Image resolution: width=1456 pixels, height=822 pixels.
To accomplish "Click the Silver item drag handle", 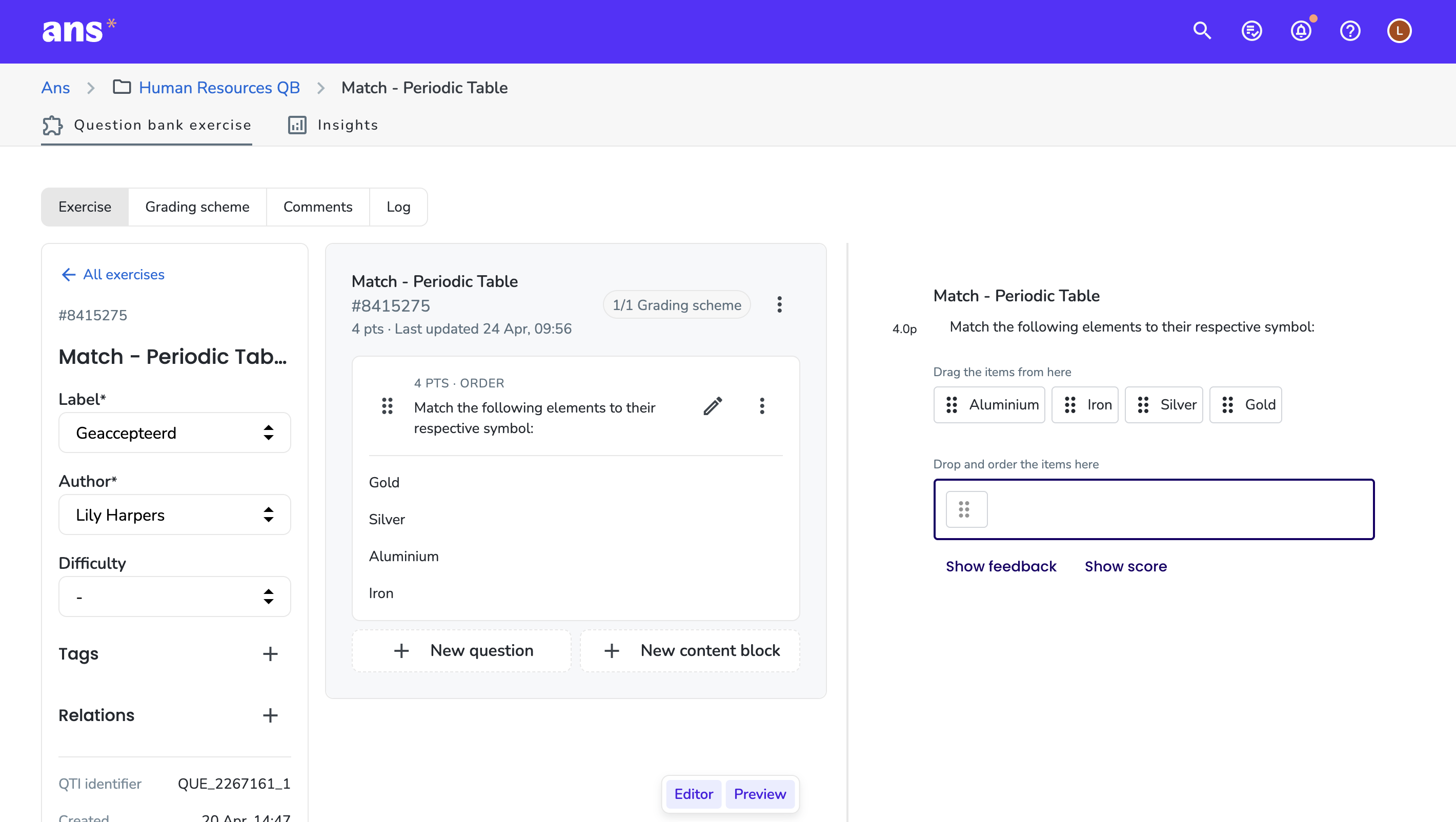I will 1143,404.
